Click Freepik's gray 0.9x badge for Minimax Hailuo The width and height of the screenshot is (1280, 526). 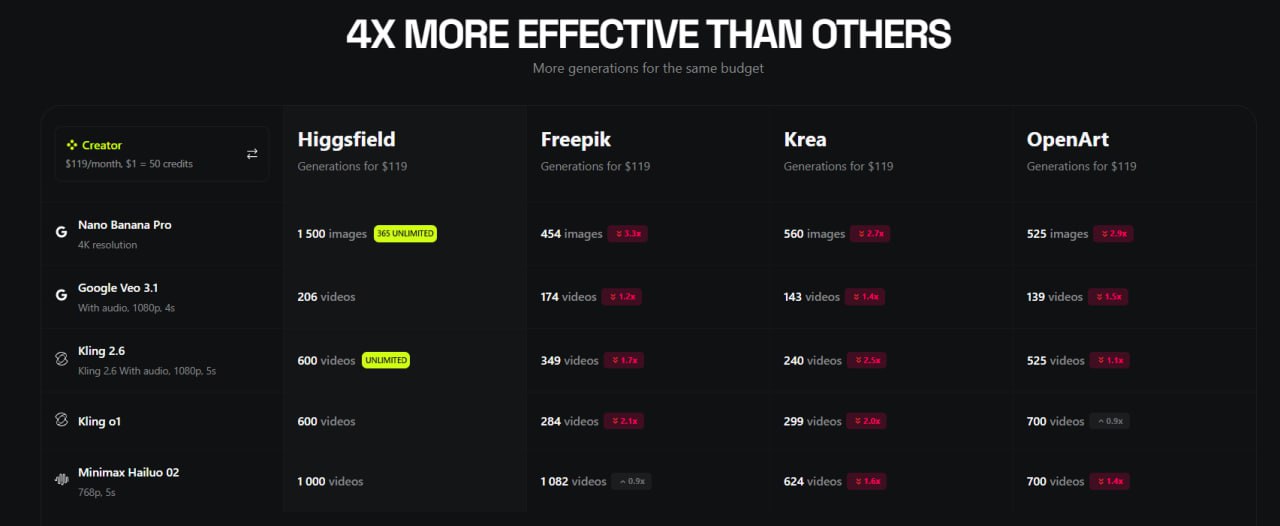[631, 481]
